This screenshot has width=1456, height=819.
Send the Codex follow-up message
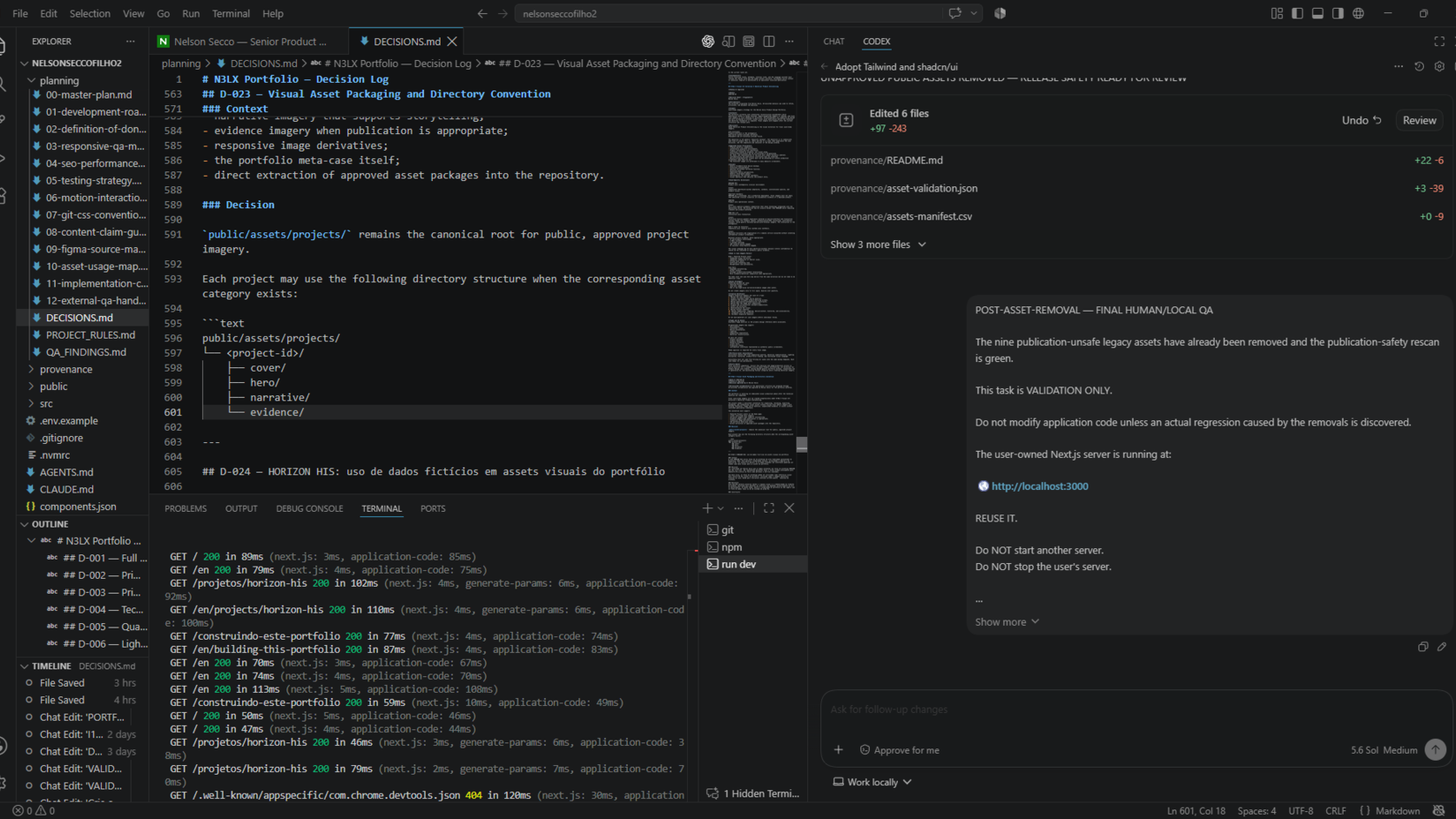[1436, 749]
